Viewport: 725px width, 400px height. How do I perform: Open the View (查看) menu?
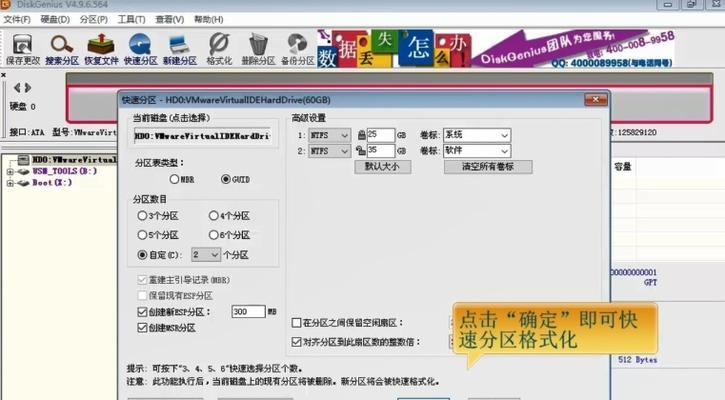point(170,19)
